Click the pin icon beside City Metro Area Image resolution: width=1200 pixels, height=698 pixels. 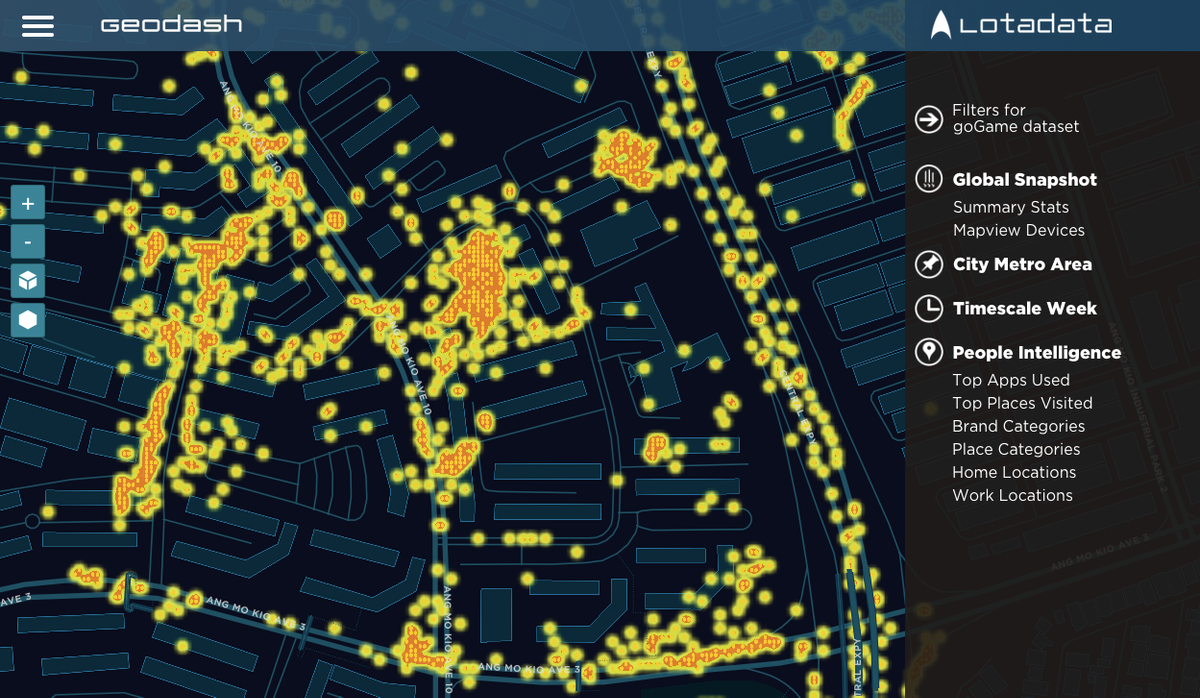930,264
